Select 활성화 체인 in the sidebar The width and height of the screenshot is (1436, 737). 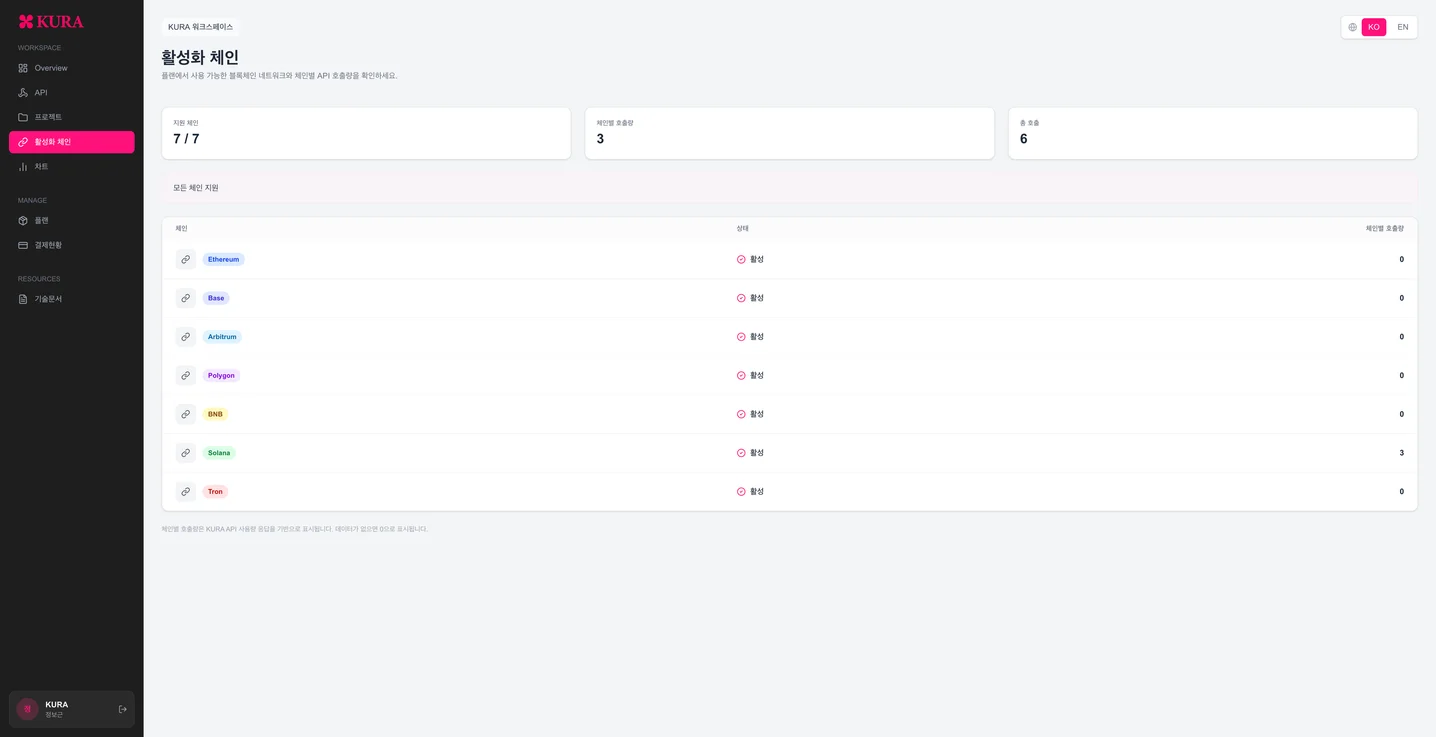(x=72, y=142)
